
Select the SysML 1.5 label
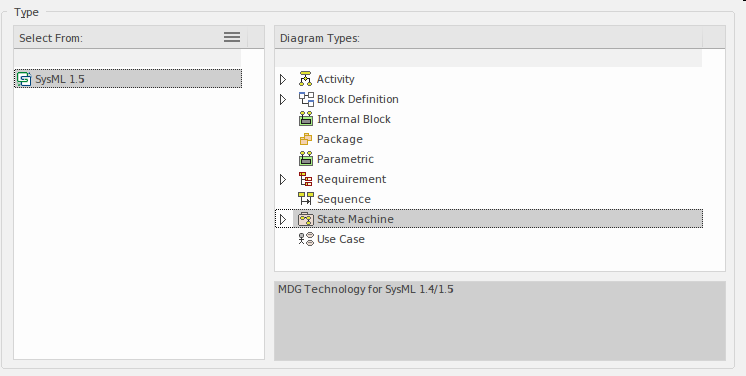pos(60,79)
